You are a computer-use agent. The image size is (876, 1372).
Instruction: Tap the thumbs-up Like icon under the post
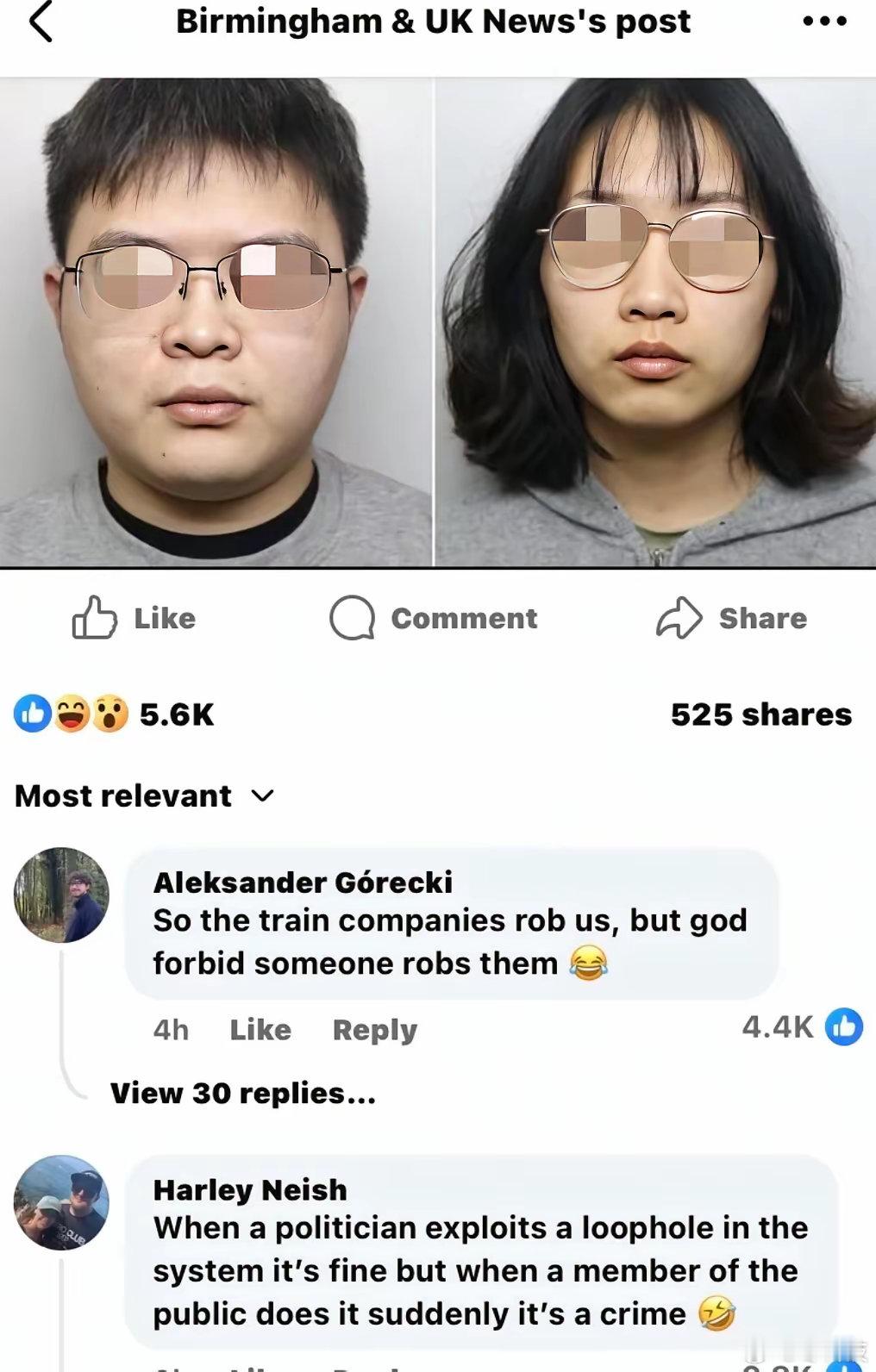pos(94,617)
